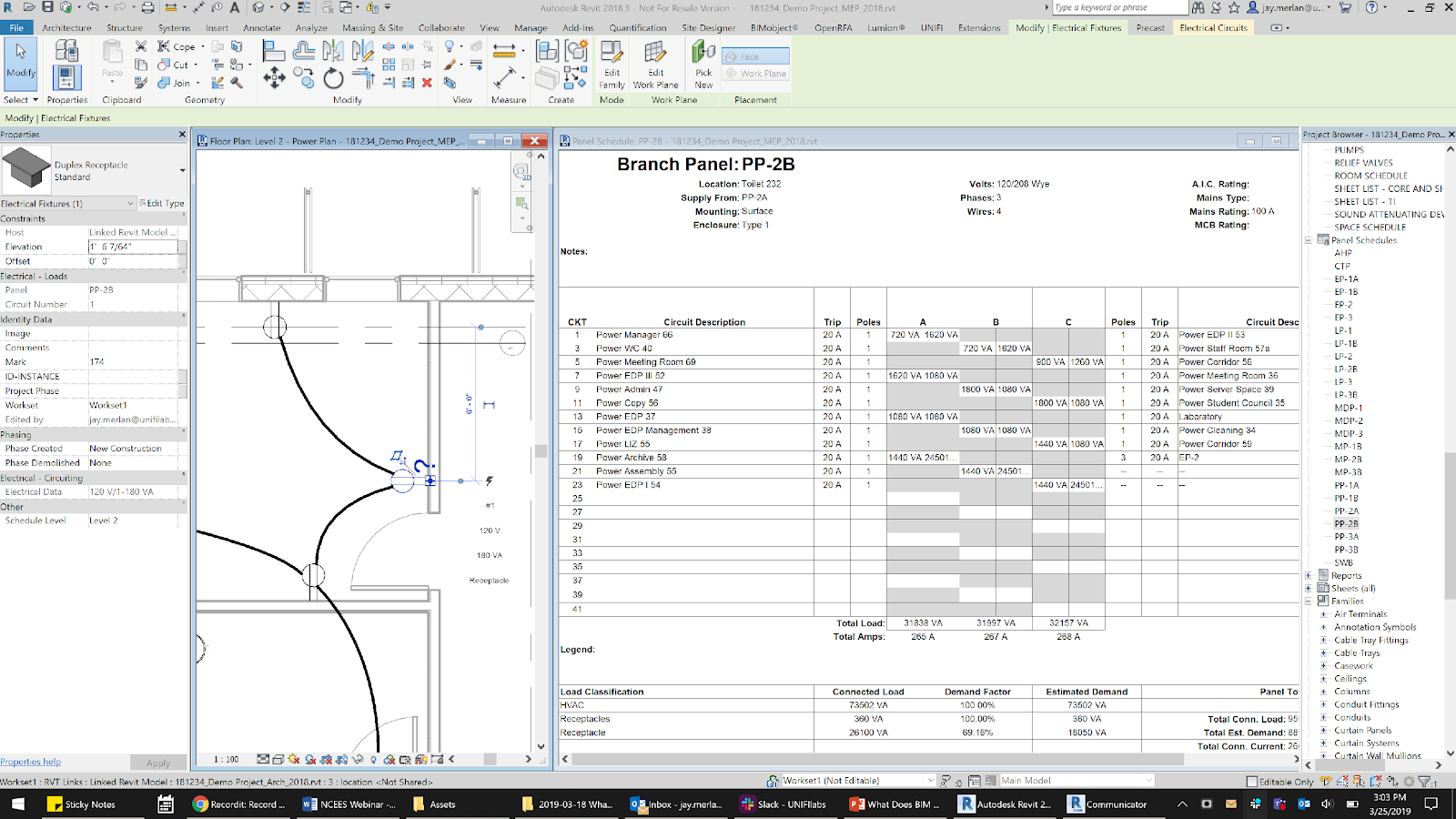
Task: Open the Annotate ribbon tab
Action: tap(261, 27)
